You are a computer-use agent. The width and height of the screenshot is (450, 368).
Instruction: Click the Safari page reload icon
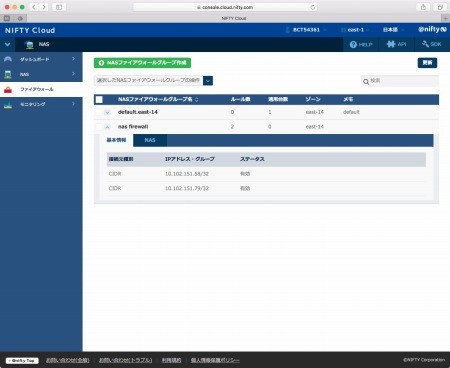coord(313,7)
